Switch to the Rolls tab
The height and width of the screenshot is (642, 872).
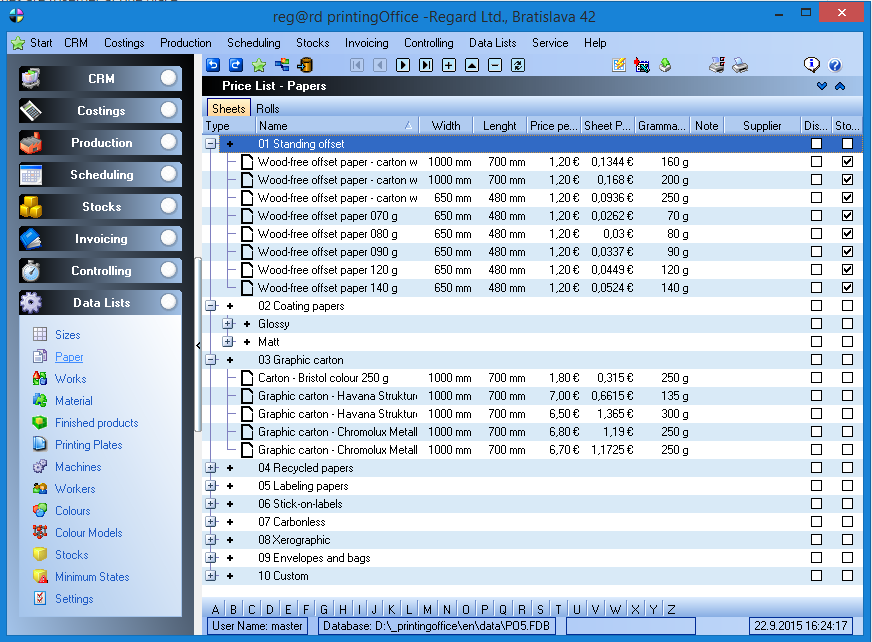tap(268, 109)
